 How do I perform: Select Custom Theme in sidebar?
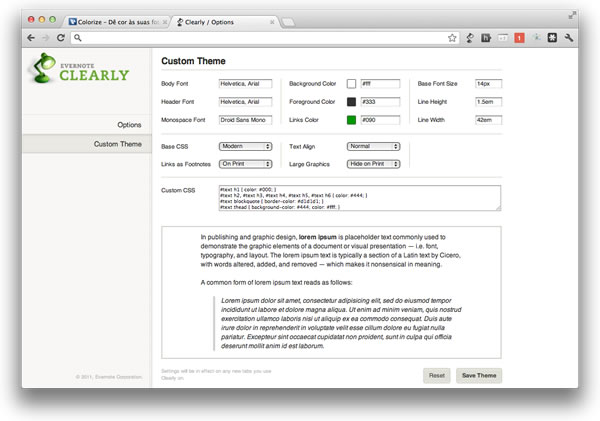pyautogui.click(x=87, y=144)
